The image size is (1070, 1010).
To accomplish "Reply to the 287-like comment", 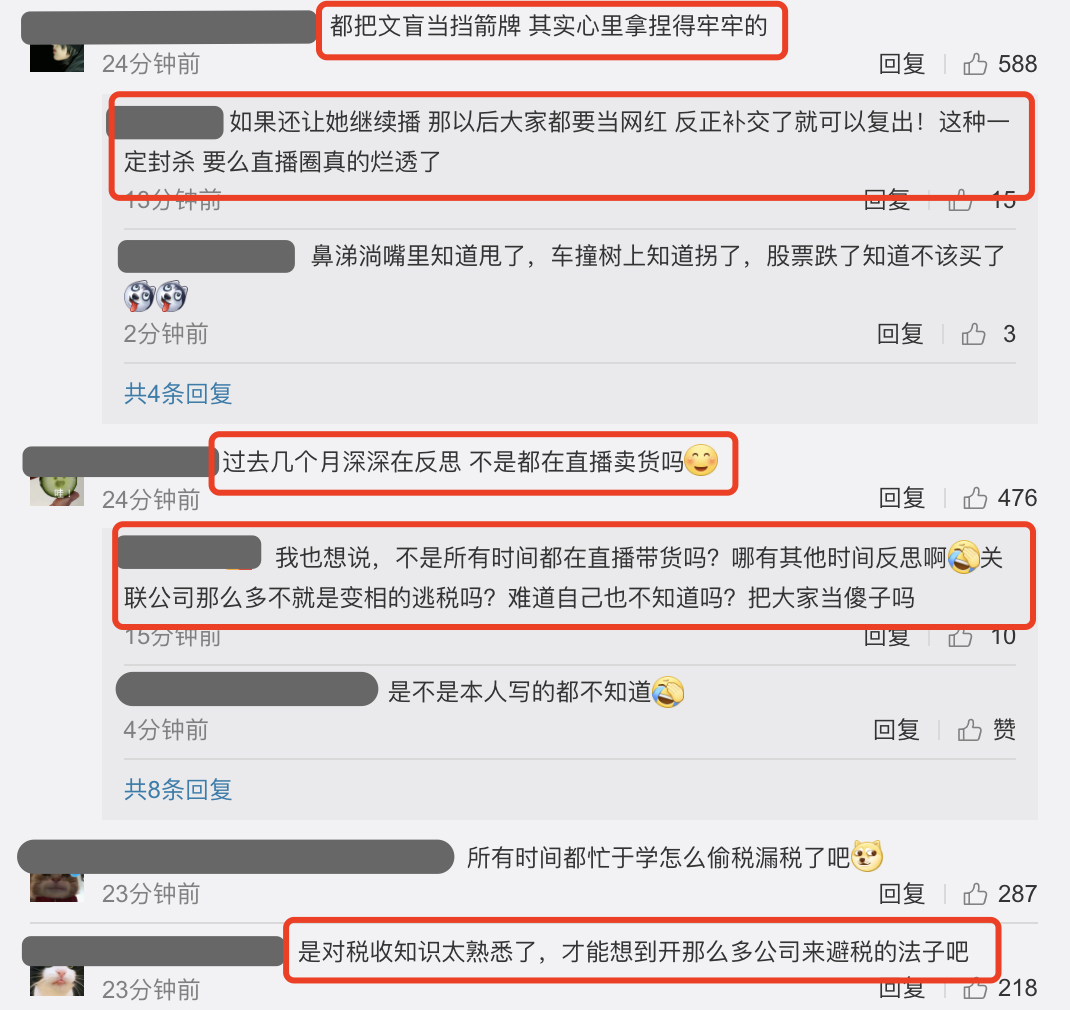I will coord(901,893).
